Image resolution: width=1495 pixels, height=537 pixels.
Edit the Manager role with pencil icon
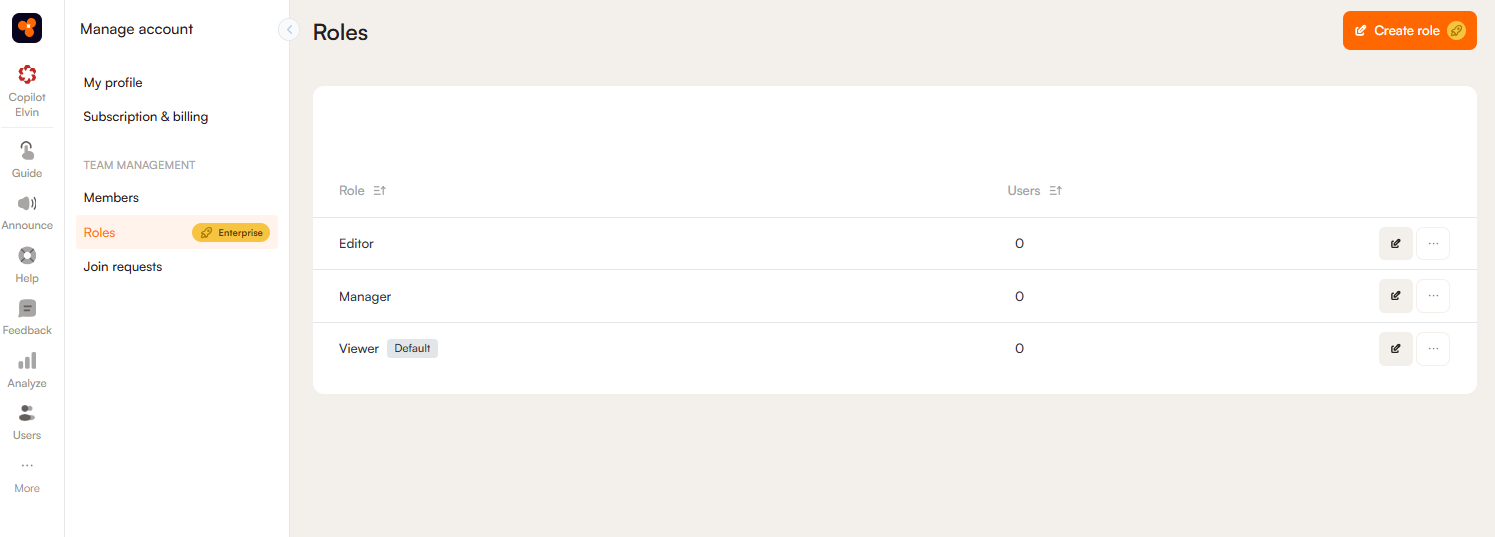(x=1395, y=296)
